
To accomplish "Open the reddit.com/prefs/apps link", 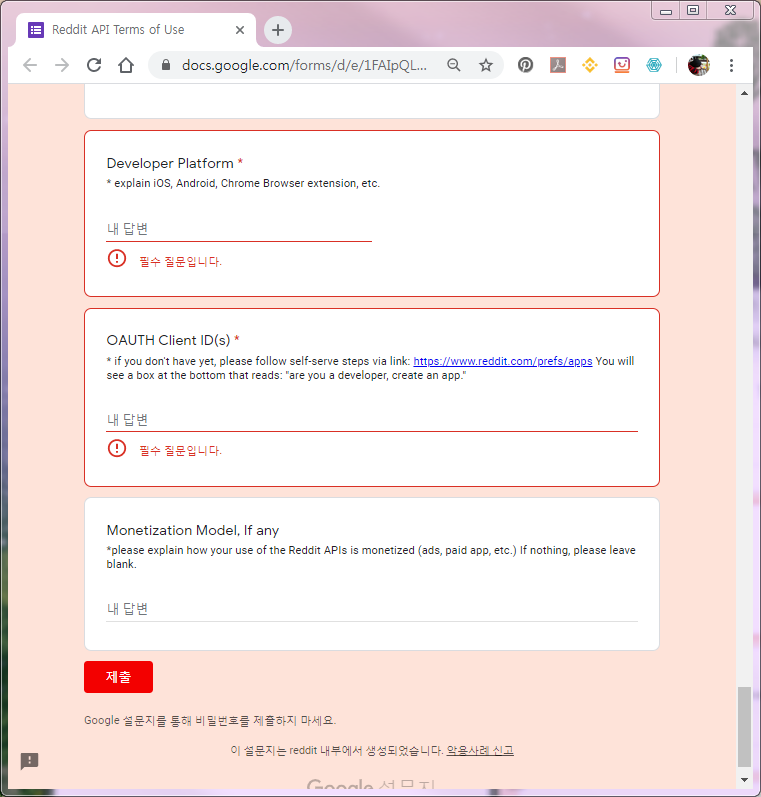I will tap(503, 361).
